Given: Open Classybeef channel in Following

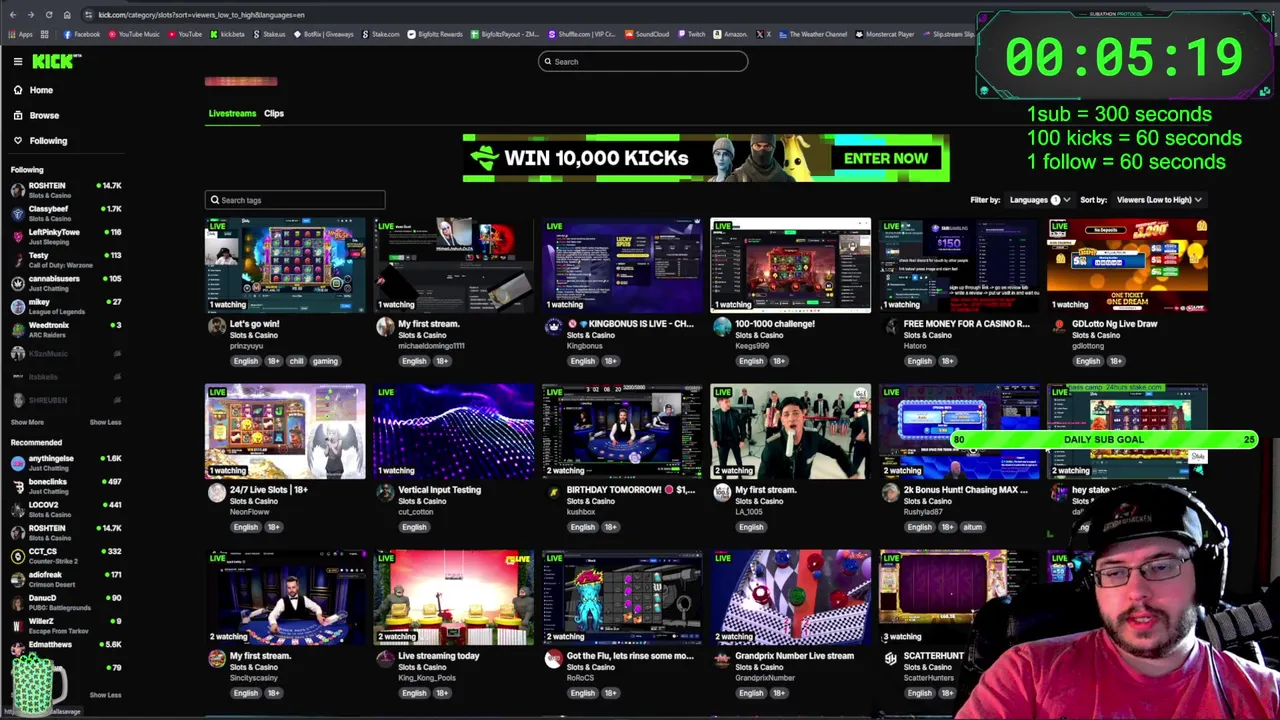Looking at the screenshot, I should 66,213.
